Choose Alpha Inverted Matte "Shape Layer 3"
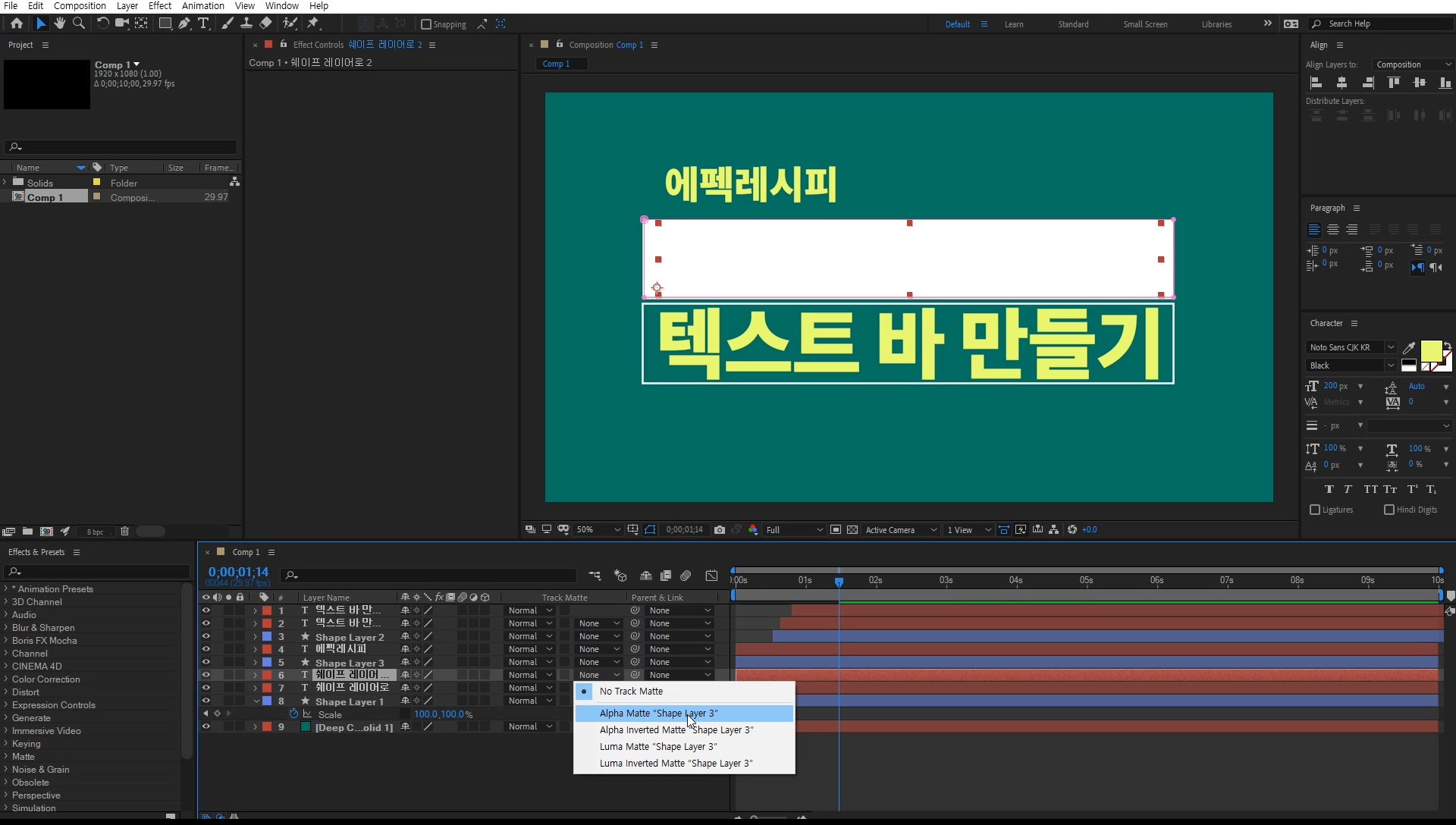1456x825 pixels. [676, 730]
